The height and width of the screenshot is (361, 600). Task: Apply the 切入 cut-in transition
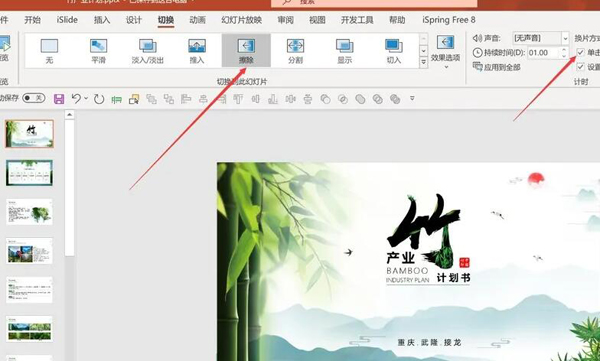pyautogui.click(x=394, y=51)
